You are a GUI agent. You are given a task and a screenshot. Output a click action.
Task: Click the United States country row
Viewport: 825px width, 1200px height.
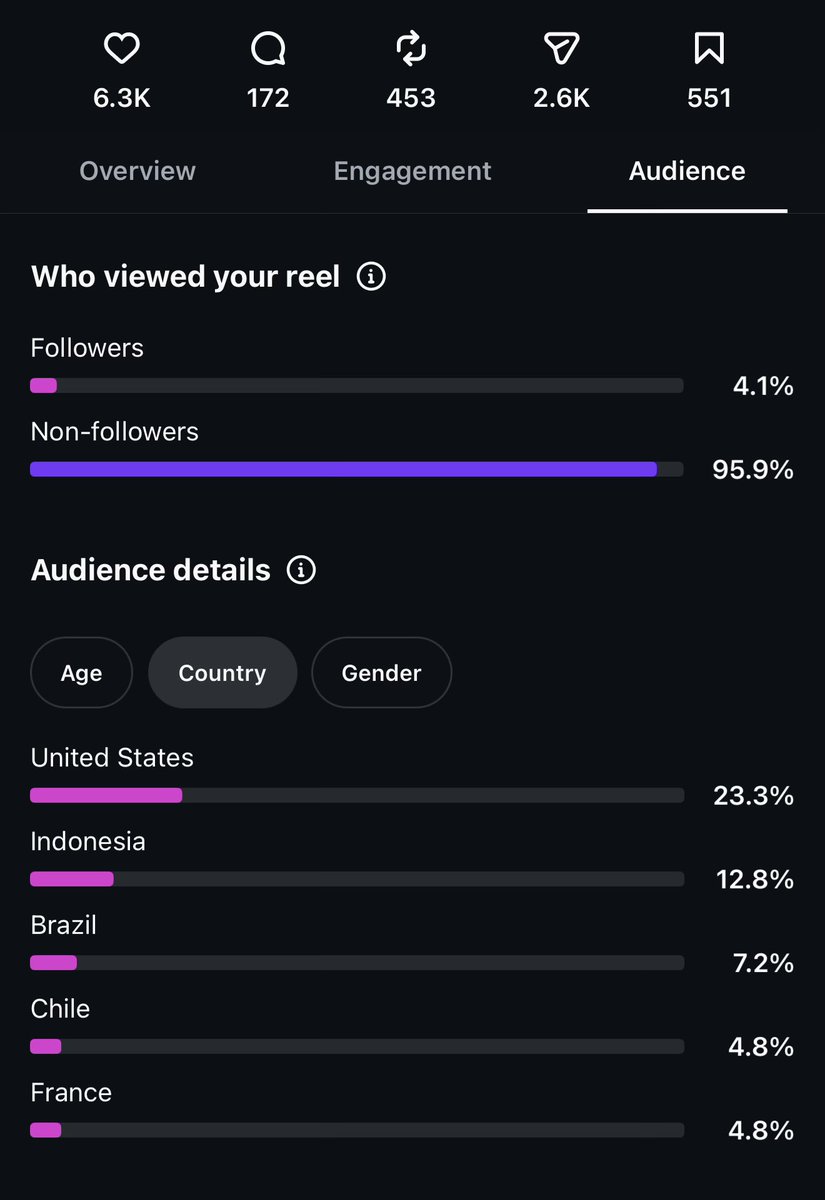(x=412, y=777)
